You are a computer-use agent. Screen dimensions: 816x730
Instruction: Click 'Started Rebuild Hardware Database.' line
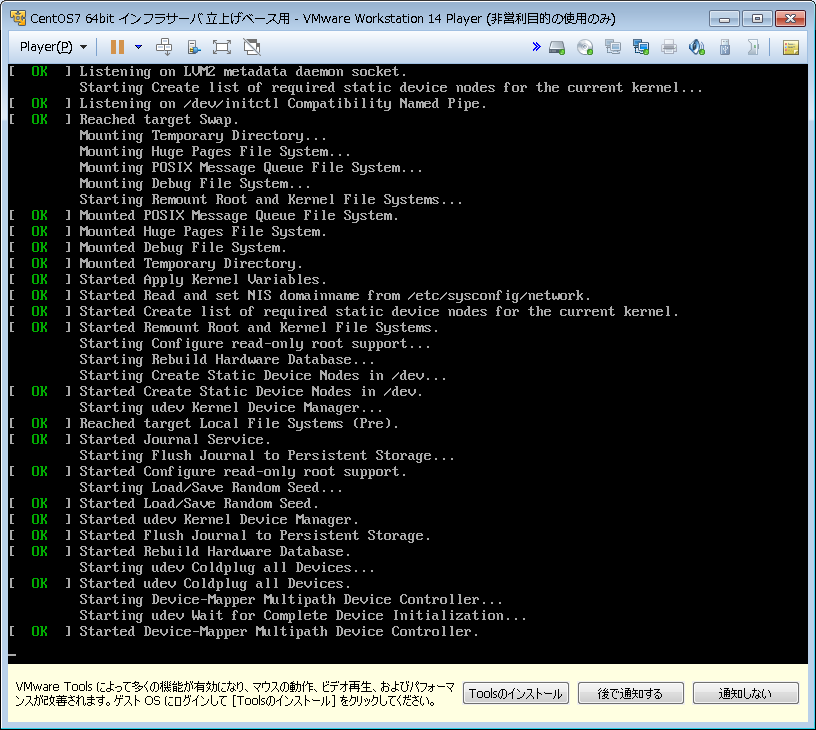point(215,552)
